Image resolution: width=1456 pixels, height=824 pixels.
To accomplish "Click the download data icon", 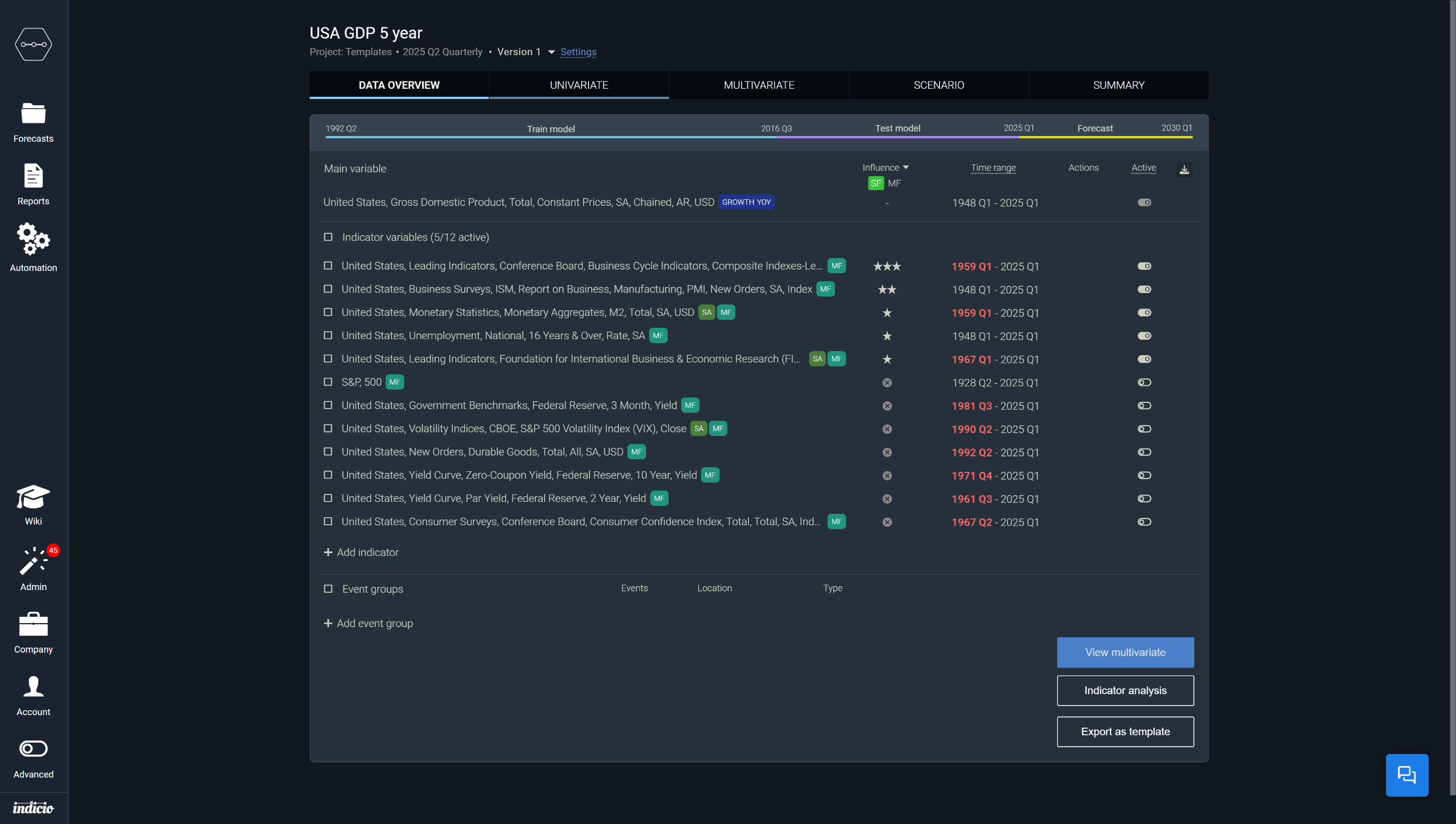I will 1184,170.
